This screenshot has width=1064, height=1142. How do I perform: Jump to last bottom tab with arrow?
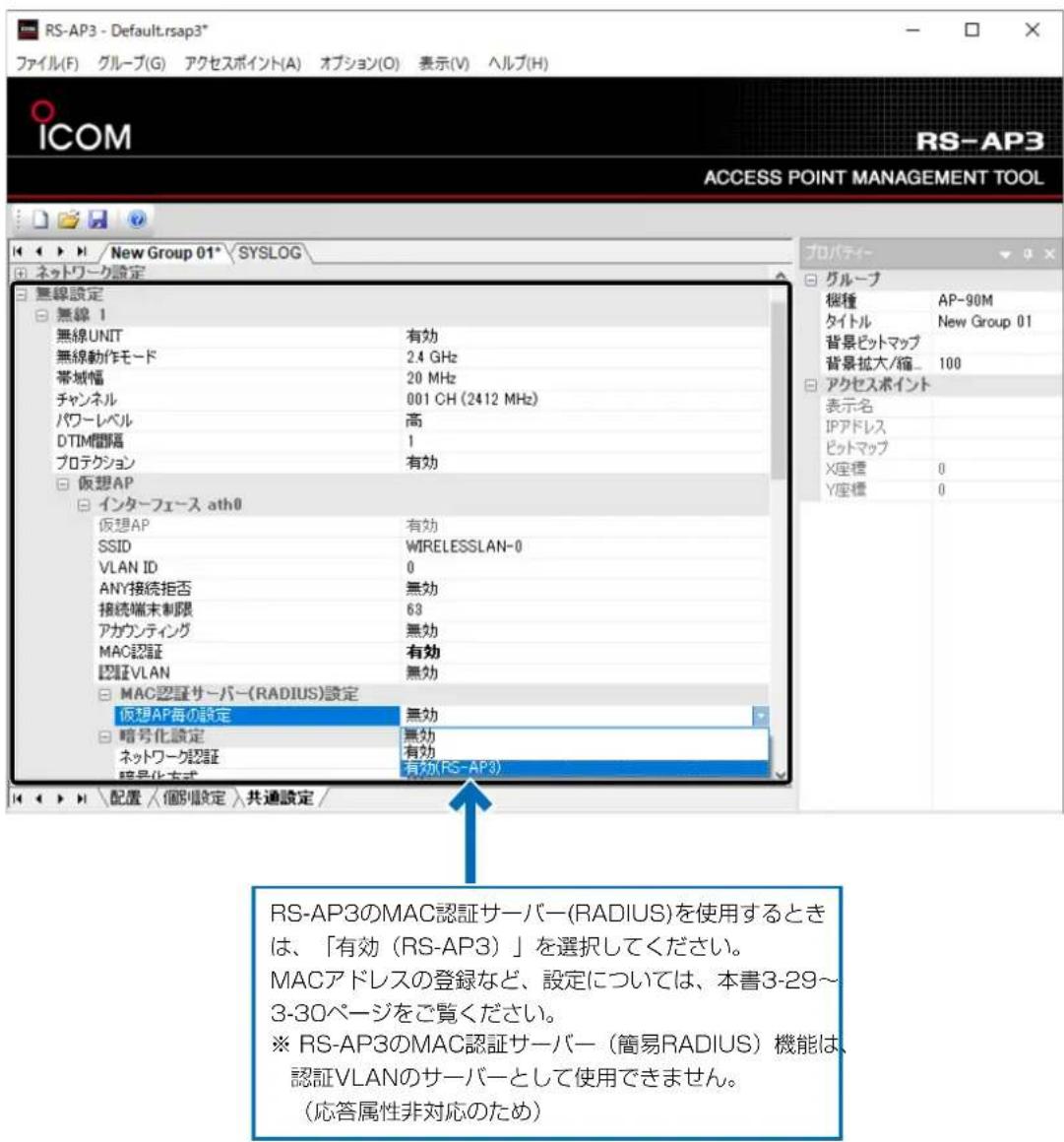pos(82,799)
